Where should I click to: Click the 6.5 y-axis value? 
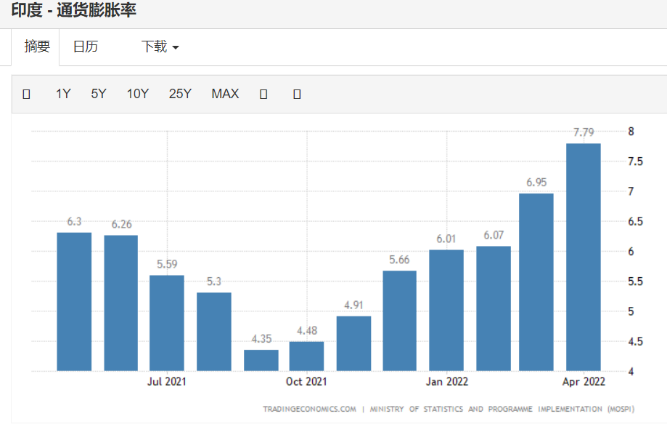click(635, 222)
